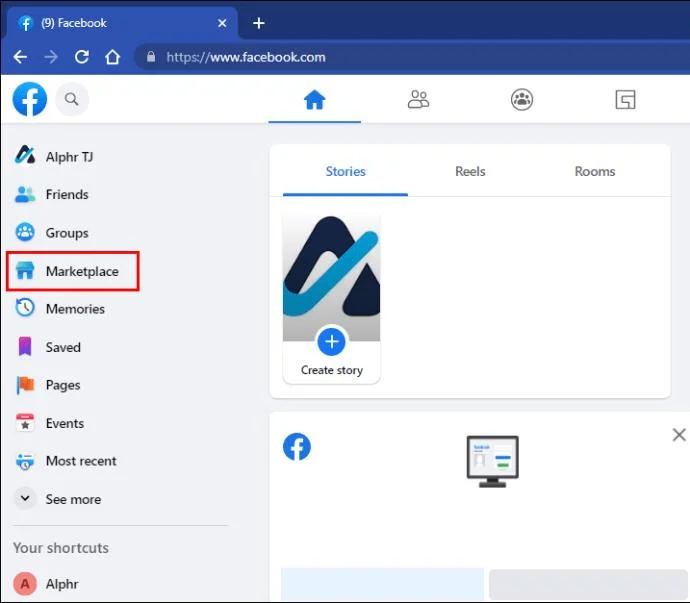This screenshot has width=690, height=603.
Task: Select the Home house icon in the top nav
Action: (x=315, y=99)
